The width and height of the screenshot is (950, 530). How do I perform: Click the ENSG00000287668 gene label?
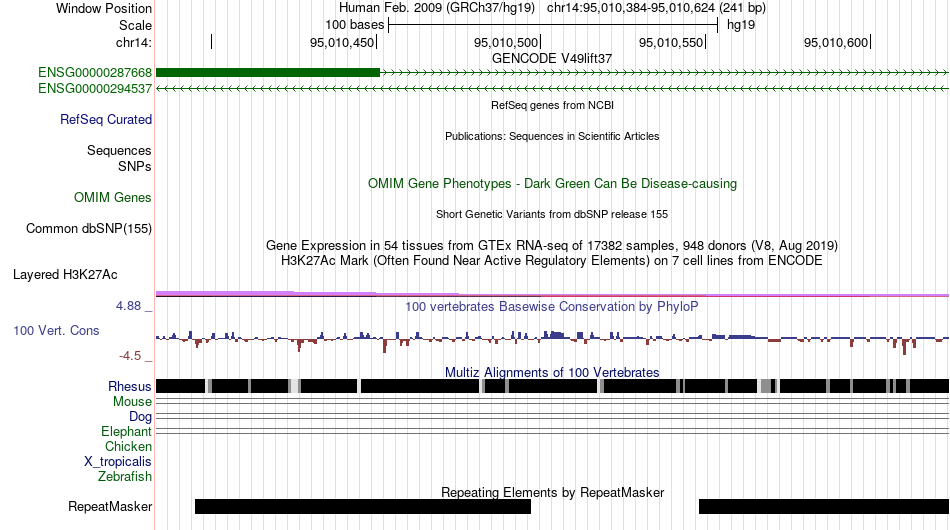(x=95, y=73)
